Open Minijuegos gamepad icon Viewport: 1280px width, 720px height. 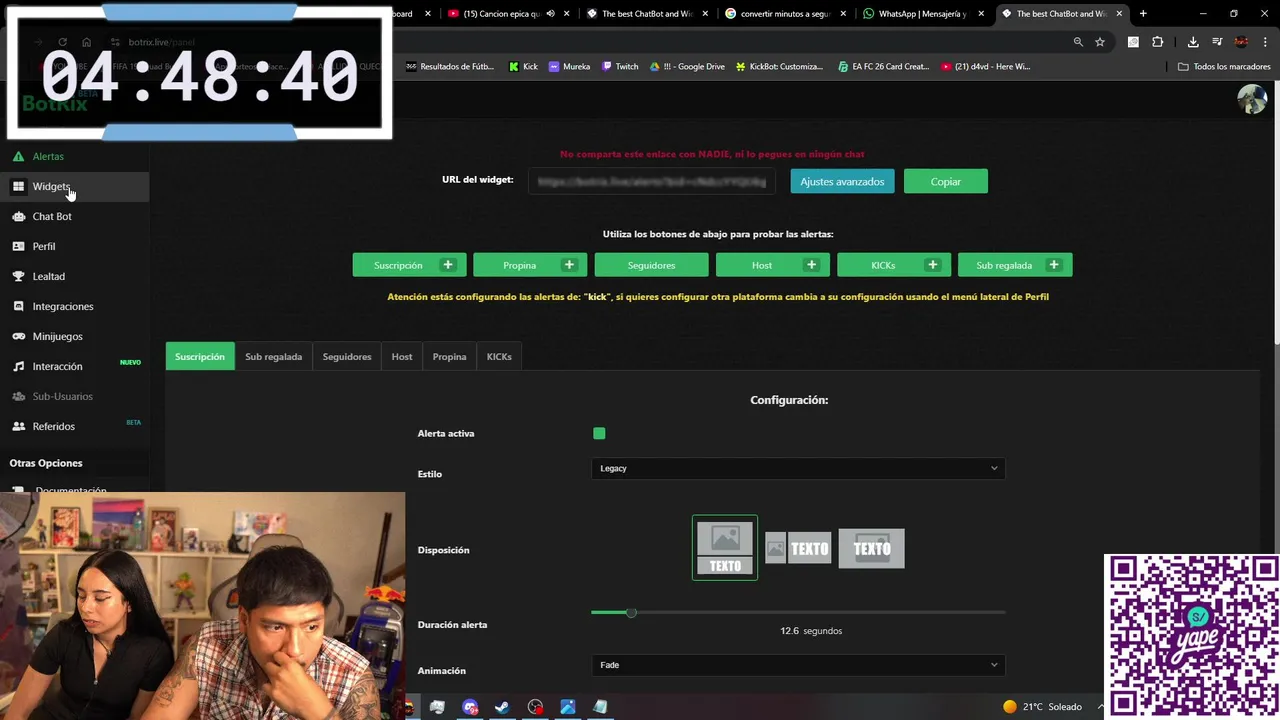click(x=18, y=336)
